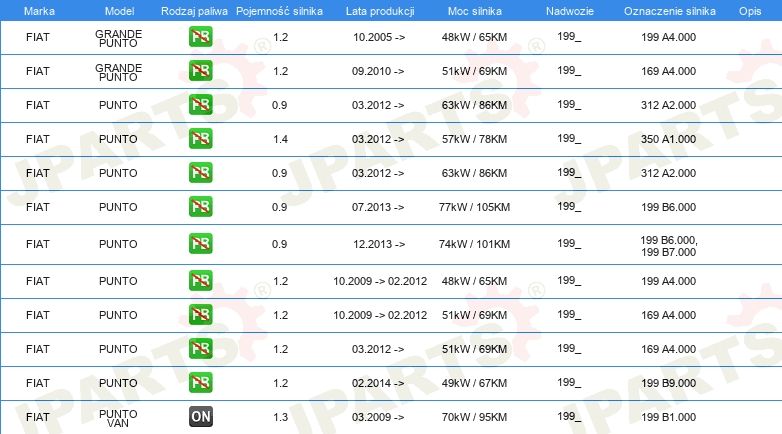The width and height of the screenshot is (782, 434).
Task: Click the Pojemność silnika column header
Action: [279, 11]
